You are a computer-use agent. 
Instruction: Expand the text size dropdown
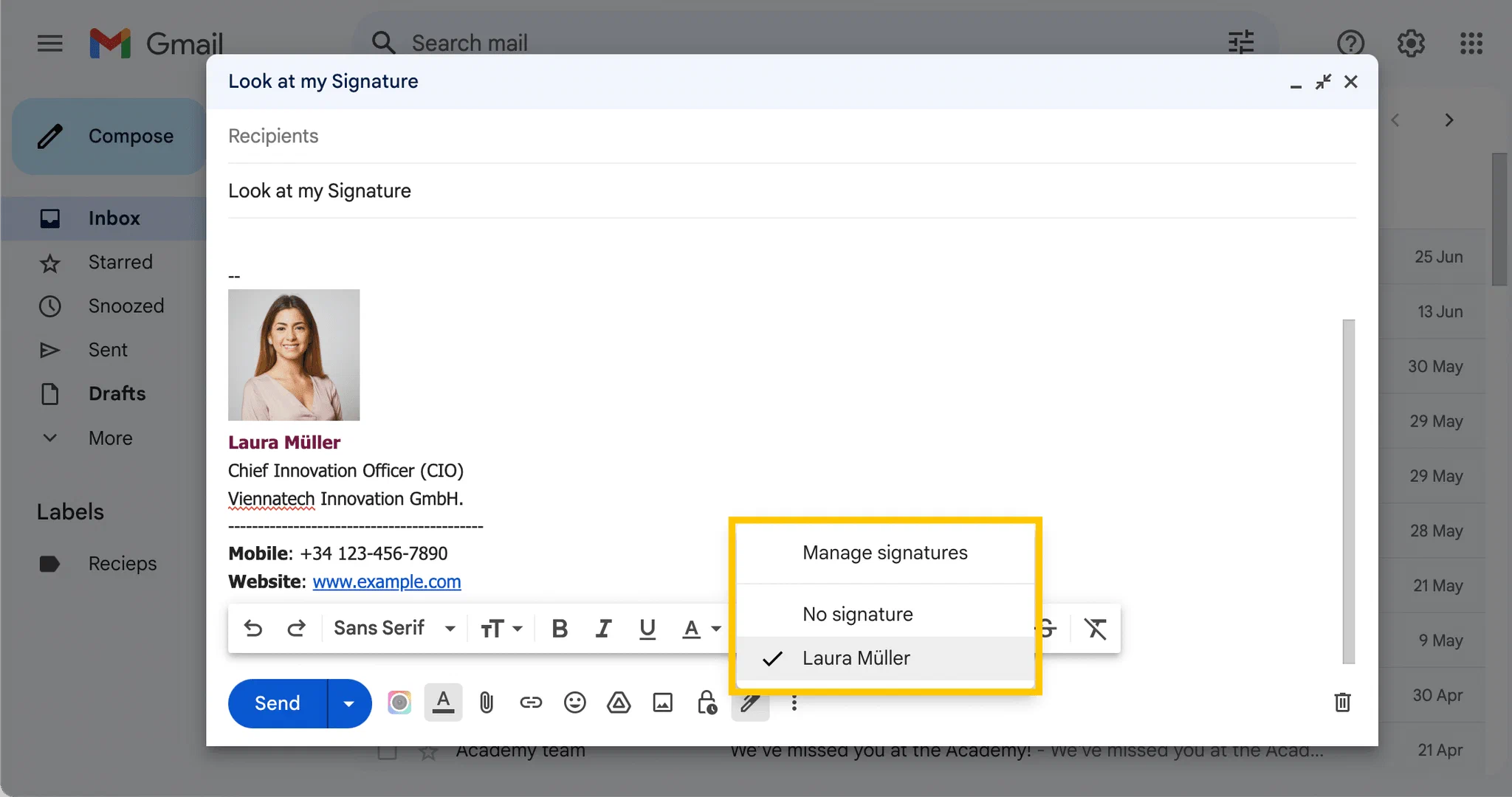pos(501,629)
